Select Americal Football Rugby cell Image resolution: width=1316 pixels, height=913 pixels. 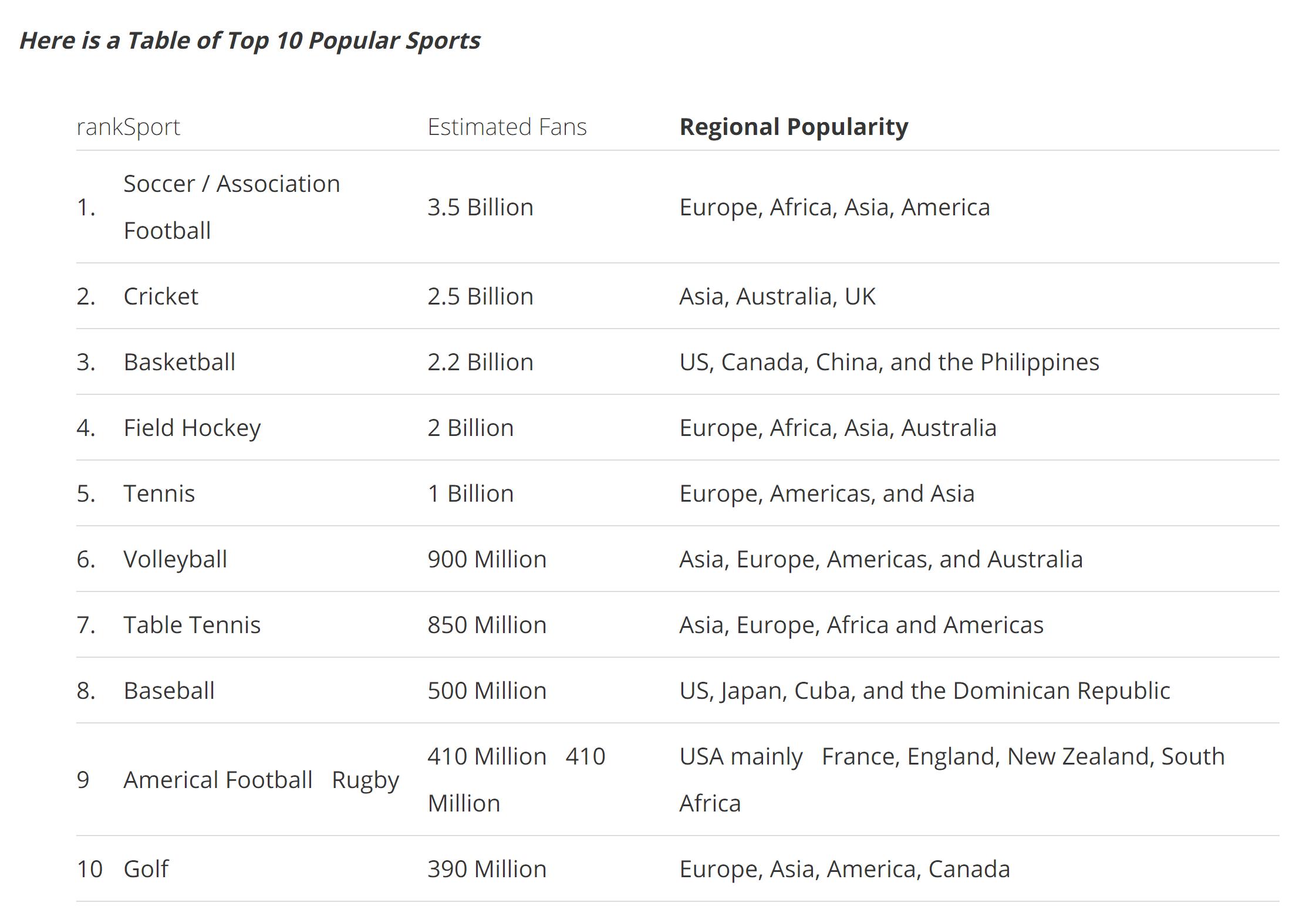(261, 780)
